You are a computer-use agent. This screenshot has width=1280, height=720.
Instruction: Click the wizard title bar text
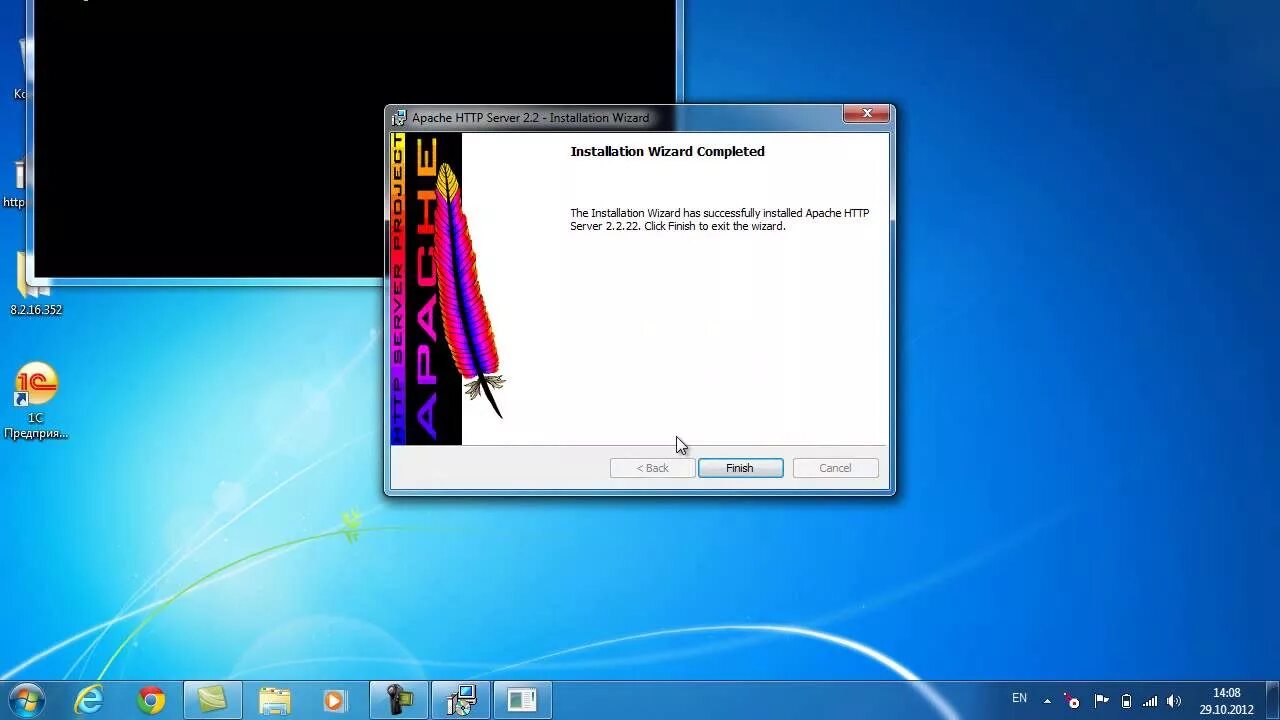coord(530,118)
